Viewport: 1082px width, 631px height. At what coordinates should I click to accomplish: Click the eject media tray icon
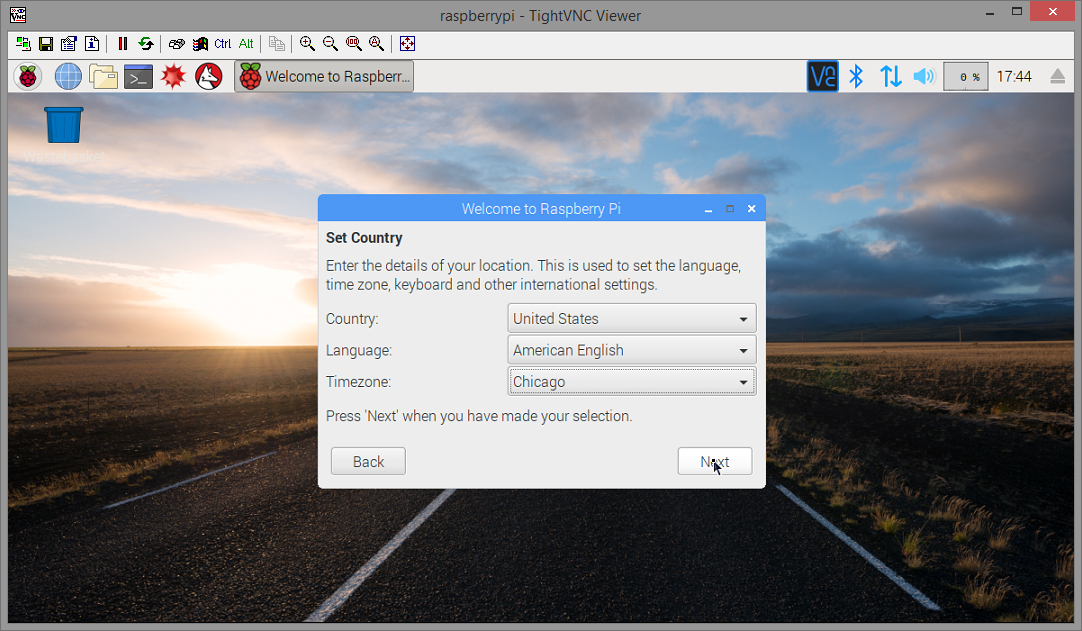pyautogui.click(x=1057, y=77)
